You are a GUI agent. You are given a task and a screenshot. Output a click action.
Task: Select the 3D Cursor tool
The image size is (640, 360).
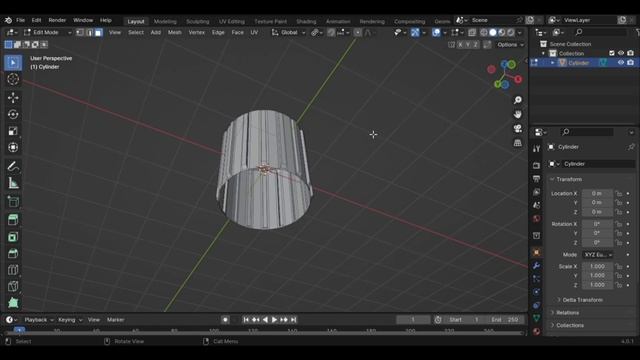[13, 79]
